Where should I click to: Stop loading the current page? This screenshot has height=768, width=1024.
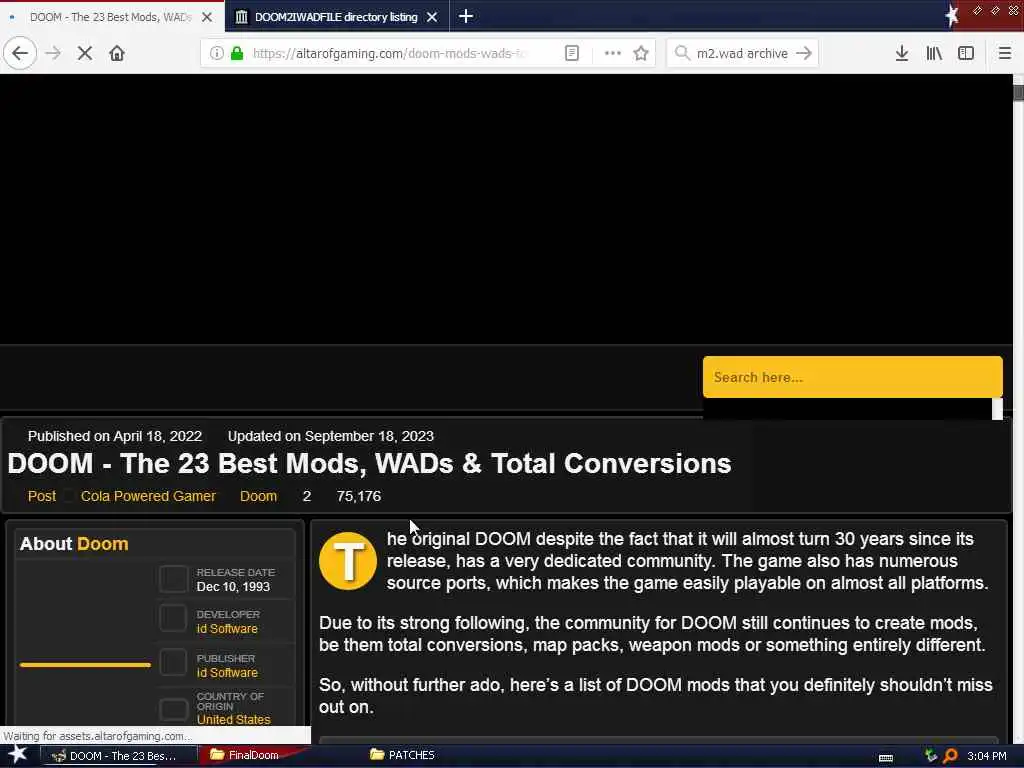tap(85, 53)
